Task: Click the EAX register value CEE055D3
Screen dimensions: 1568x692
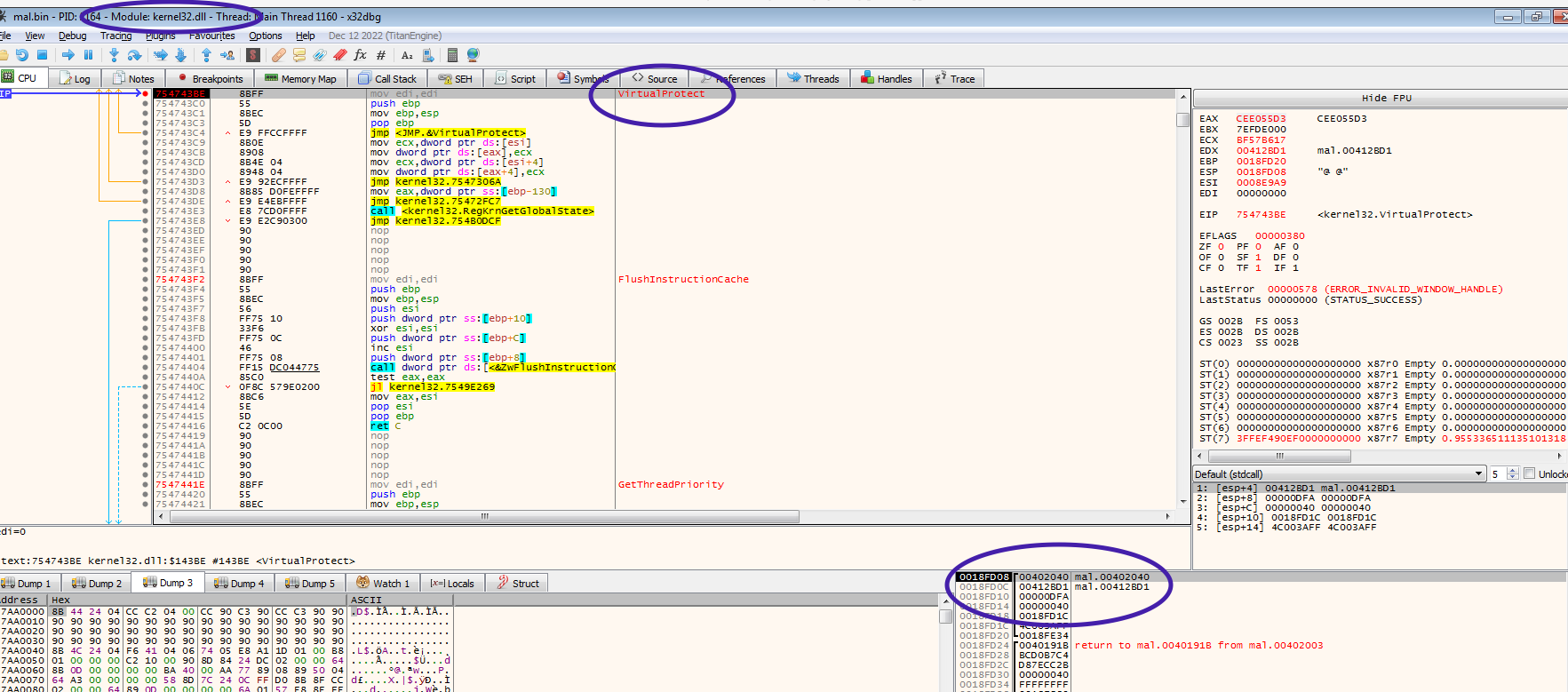Action: pyautogui.click(x=1261, y=118)
